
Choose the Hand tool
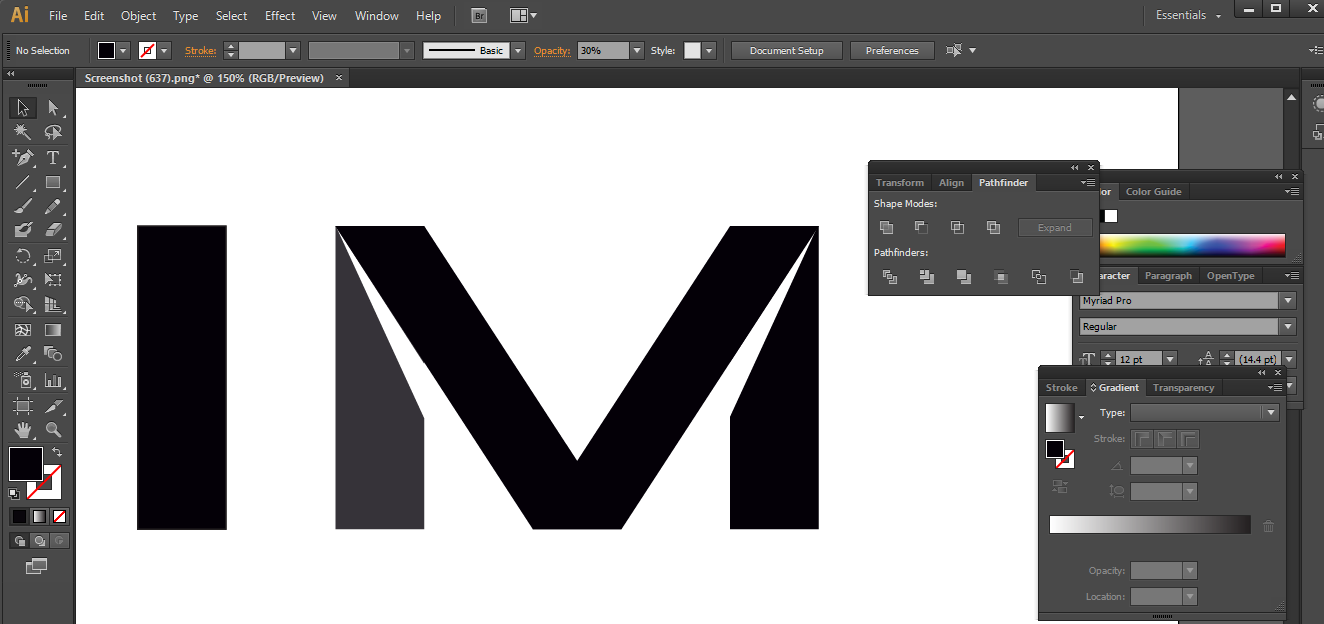pos(22,429)
